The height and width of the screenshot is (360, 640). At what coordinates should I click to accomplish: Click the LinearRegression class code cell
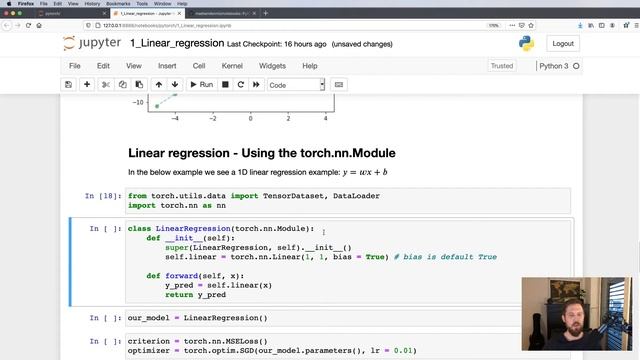(347, 262)
